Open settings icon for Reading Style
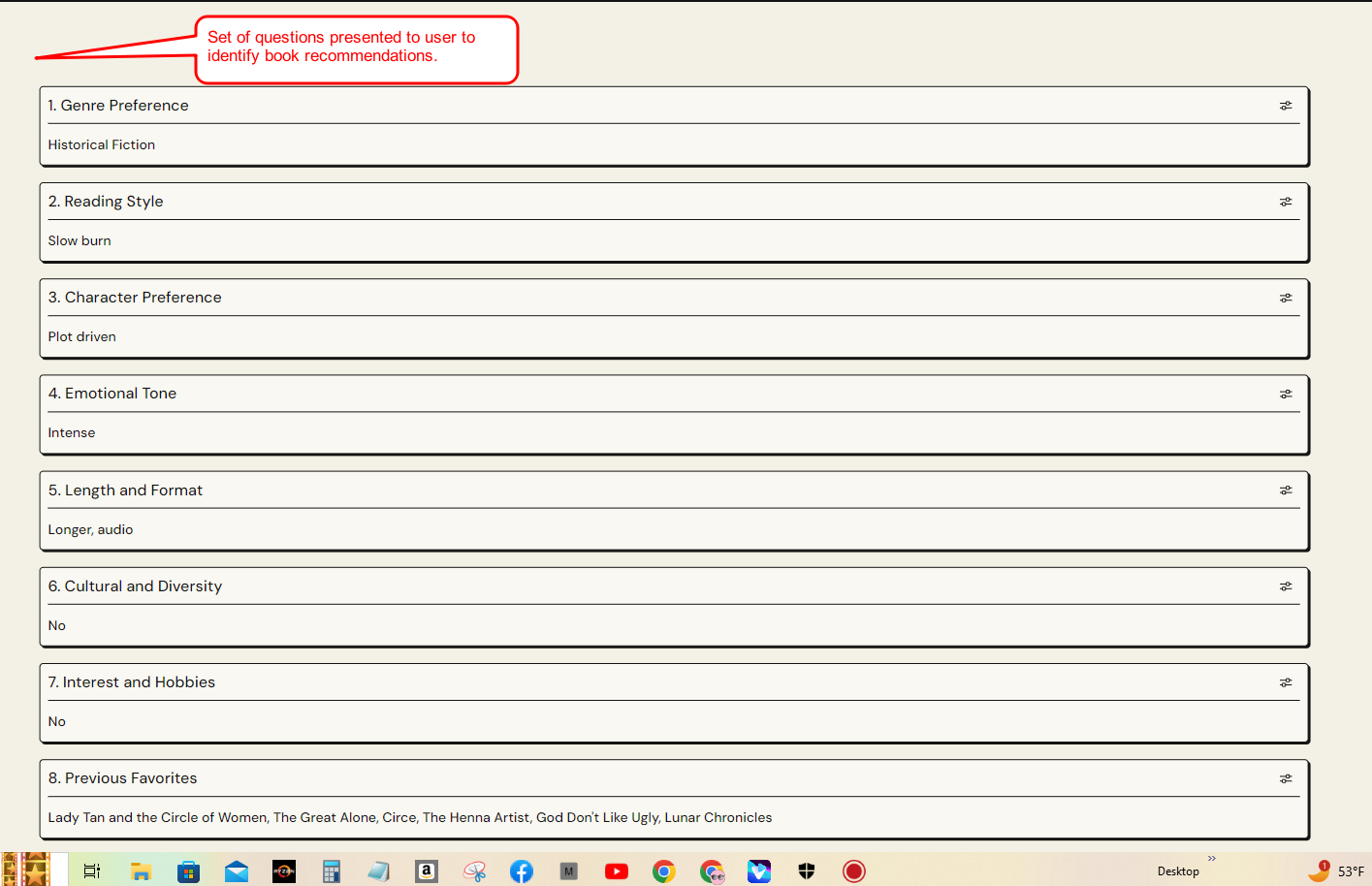Viewport: 1372px width, 886px height. coord(1286,202)
